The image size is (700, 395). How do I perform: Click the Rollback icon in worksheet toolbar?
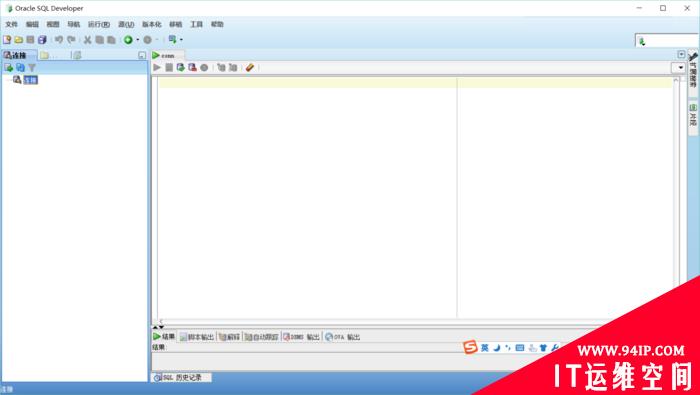tap(192, 67)
